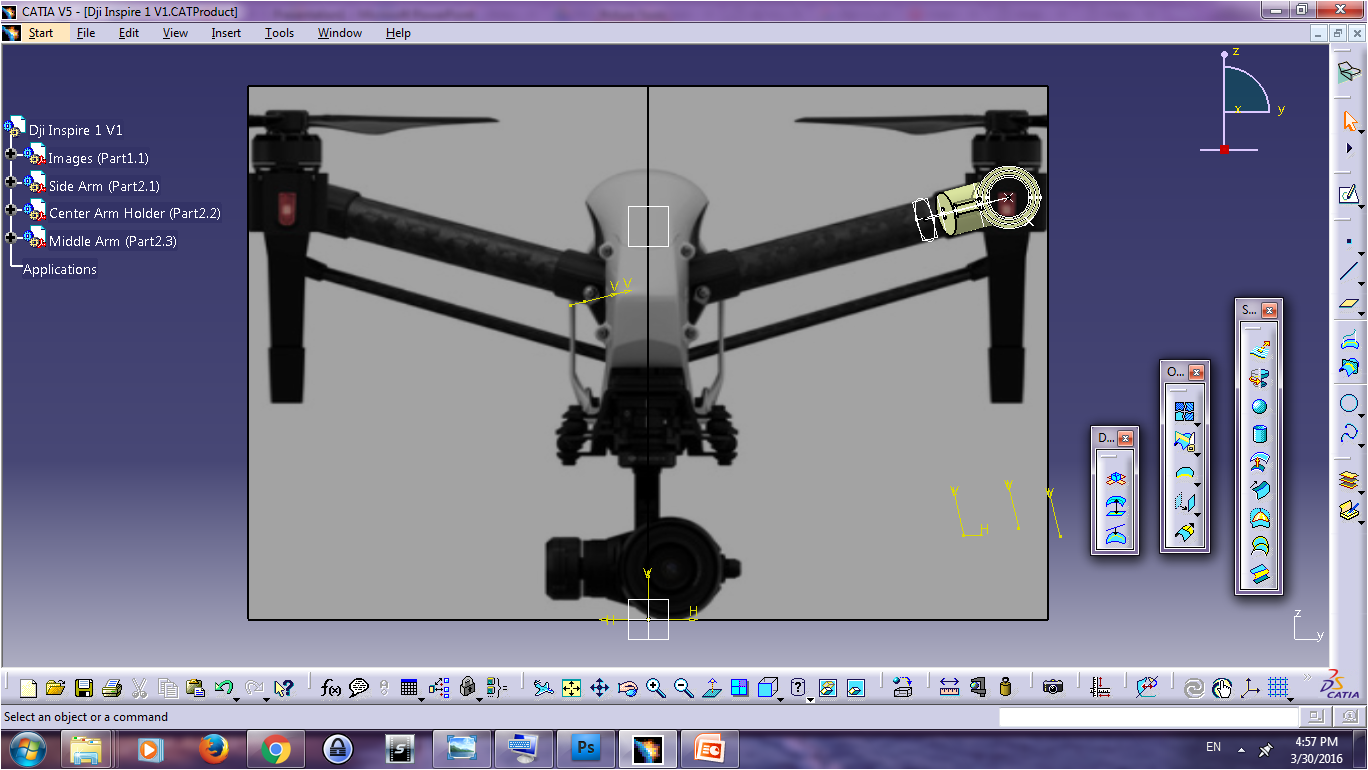Image resolution: width=1368 pixels, height=770 pixels.
Task: Select the Rotate view icon
Action: coord(627,687)
